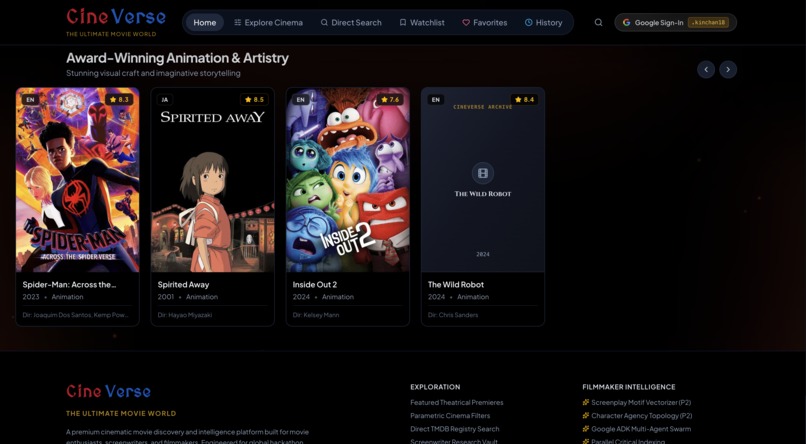Click 2023 Animation info on Spider-Man card
The image size is (806, 444).
pyautogui.click(x=52, y=297)
